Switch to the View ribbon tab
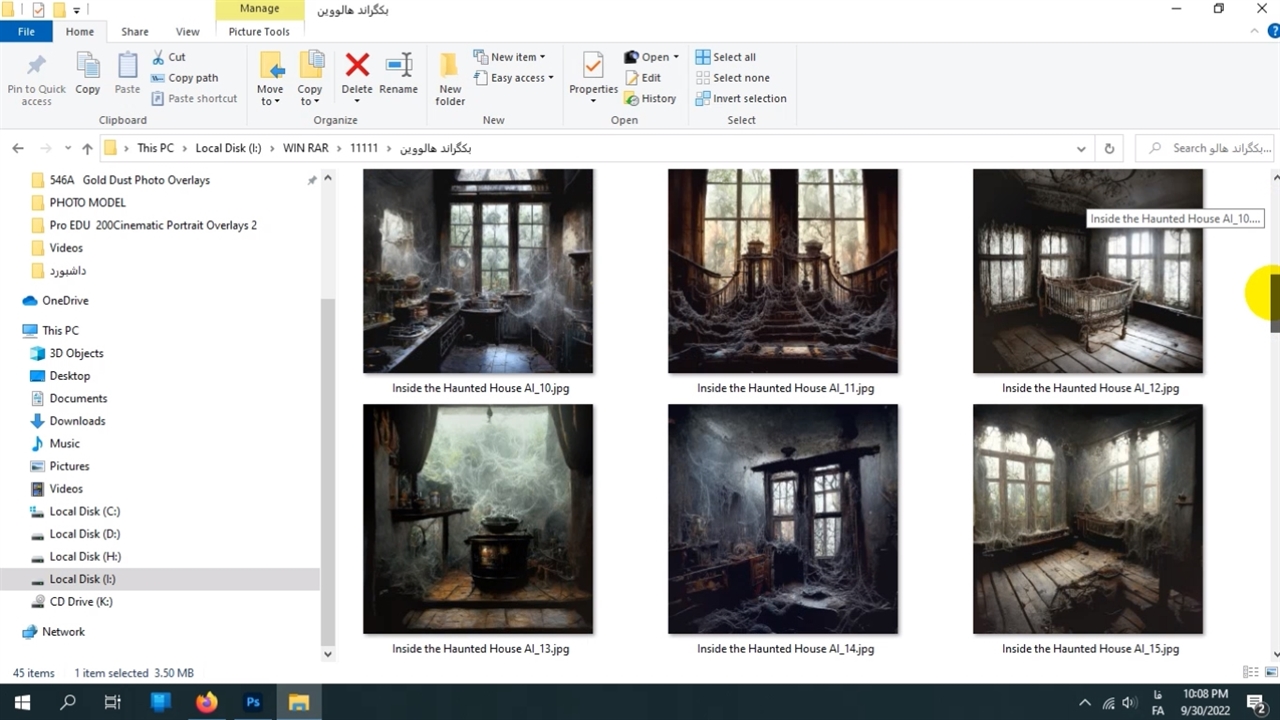The width and height of the screenshot is (1280, 720). (187, 32)
